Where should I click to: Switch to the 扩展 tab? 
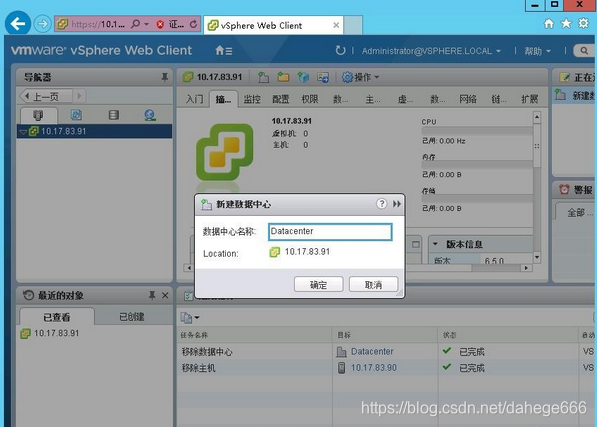click(x=529, y=99)
